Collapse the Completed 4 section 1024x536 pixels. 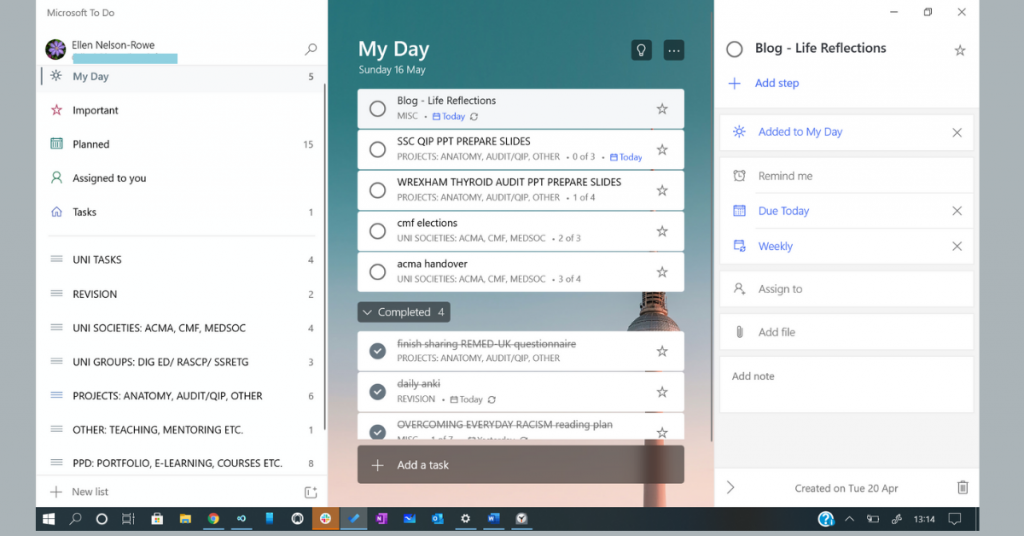click(404, 312)
